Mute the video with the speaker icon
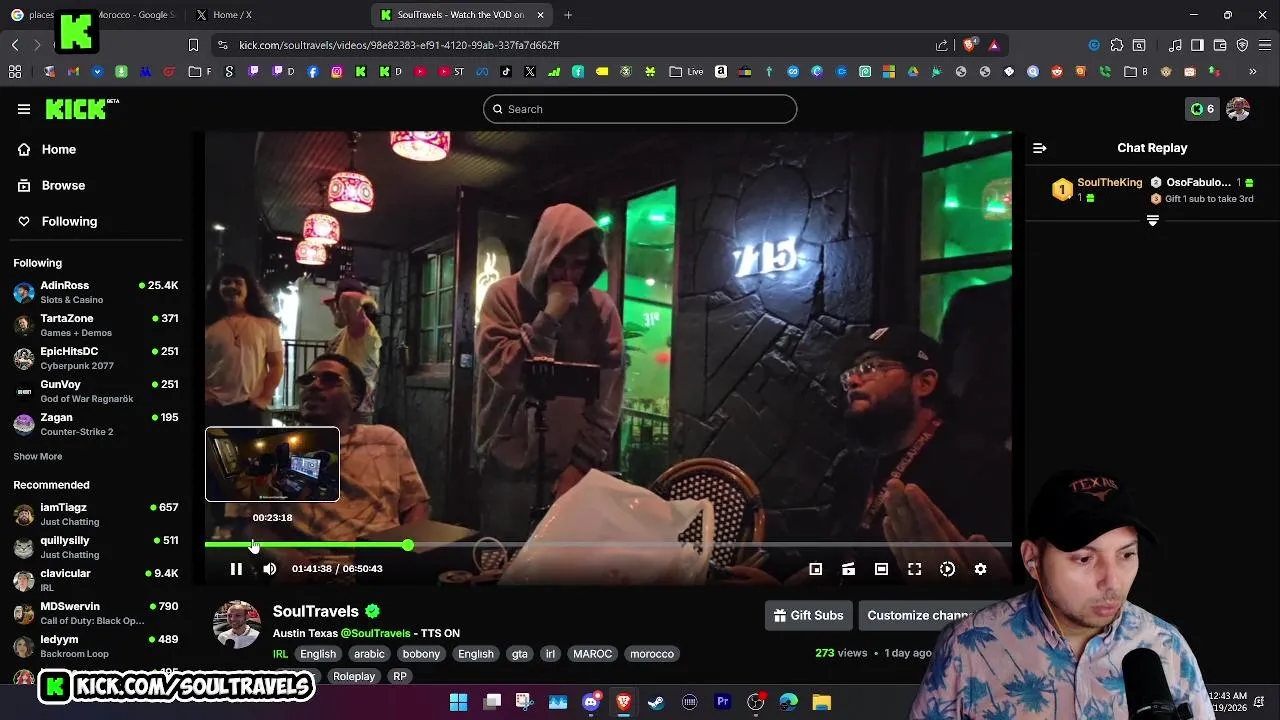The width and height of the screenshot is (1280, 720). coord(270,569)
